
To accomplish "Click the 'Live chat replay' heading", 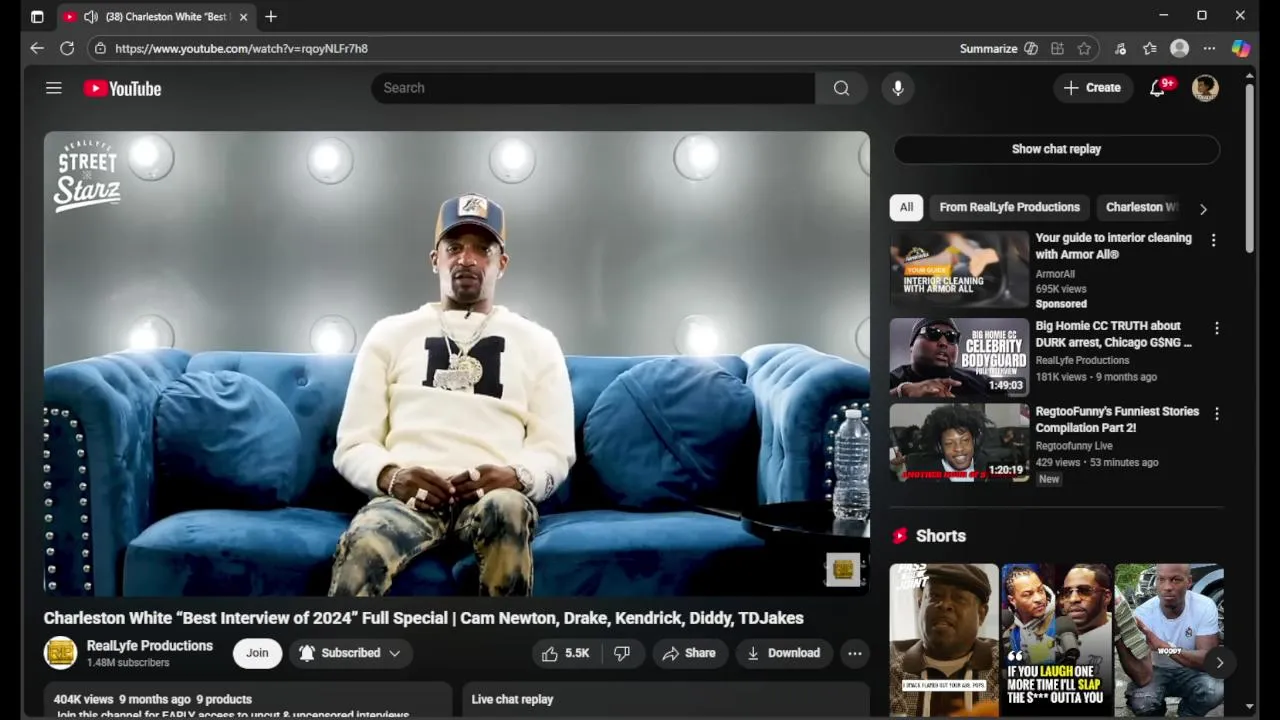I will (512, 699).
